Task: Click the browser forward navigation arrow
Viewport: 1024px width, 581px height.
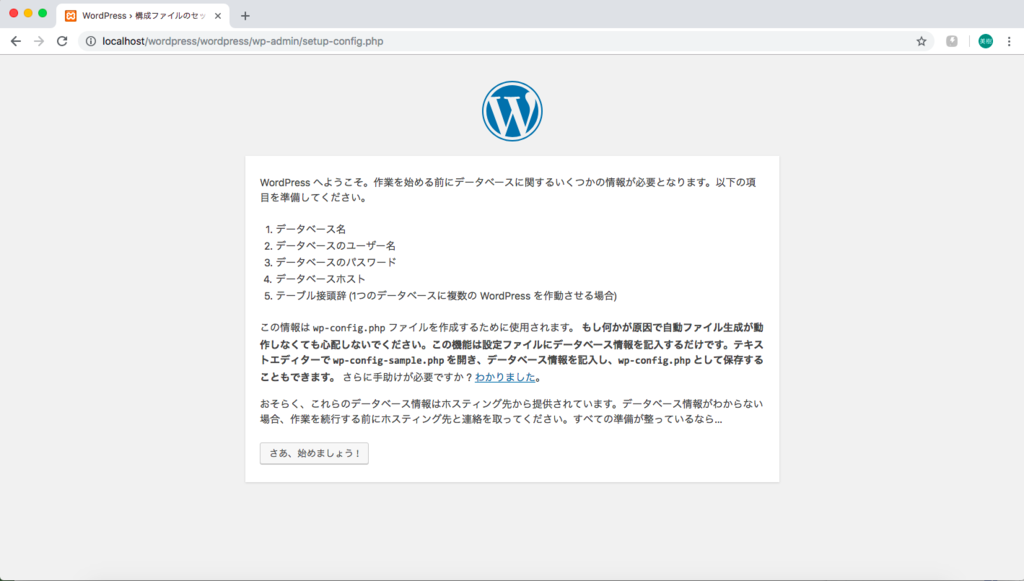Action: 39,41
